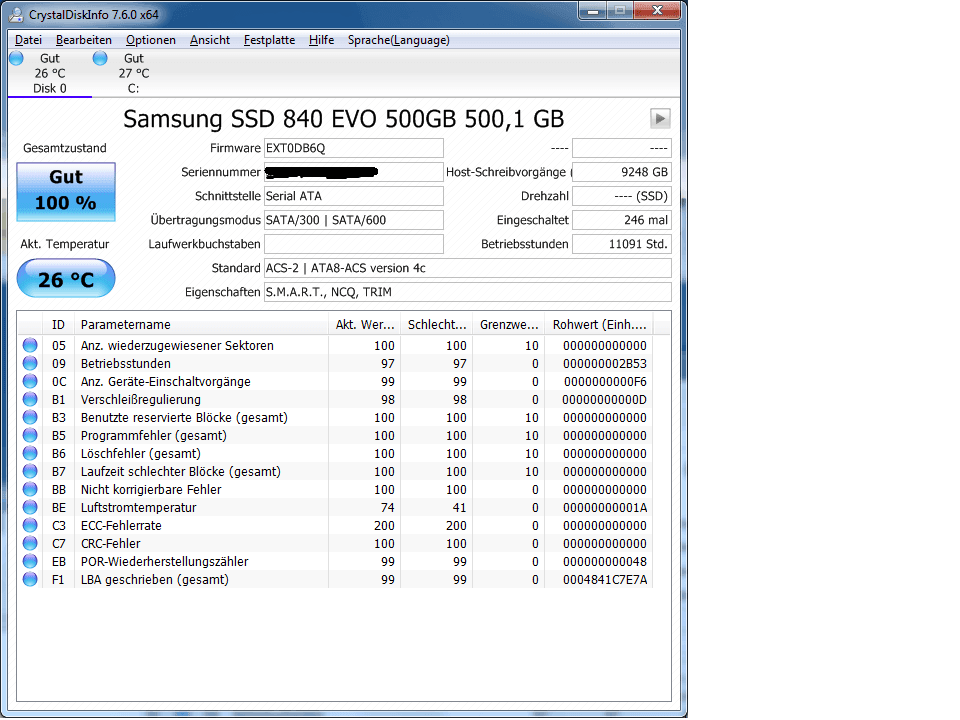The image size is (960, 720).
Task: Click the Eingeschaltet value 246 mal
Action: pos(621,220)
